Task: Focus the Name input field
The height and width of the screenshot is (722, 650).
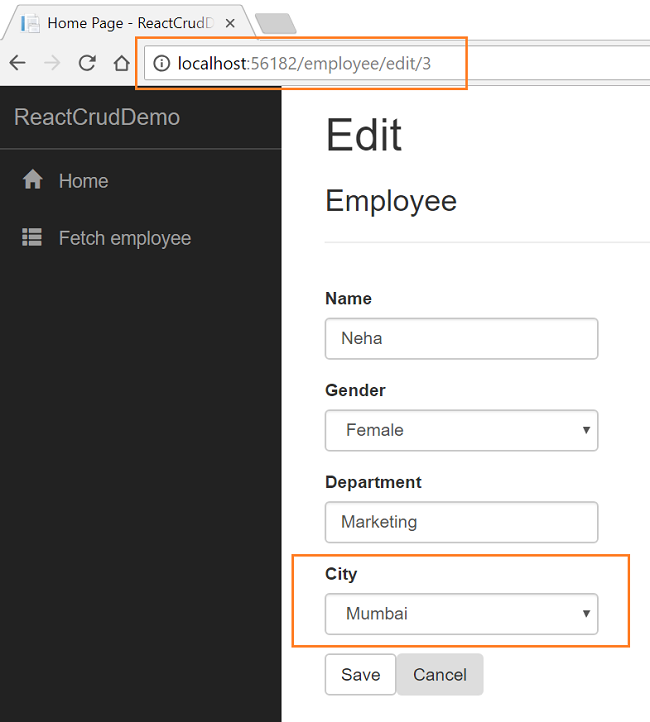Action: pos(461,338)
